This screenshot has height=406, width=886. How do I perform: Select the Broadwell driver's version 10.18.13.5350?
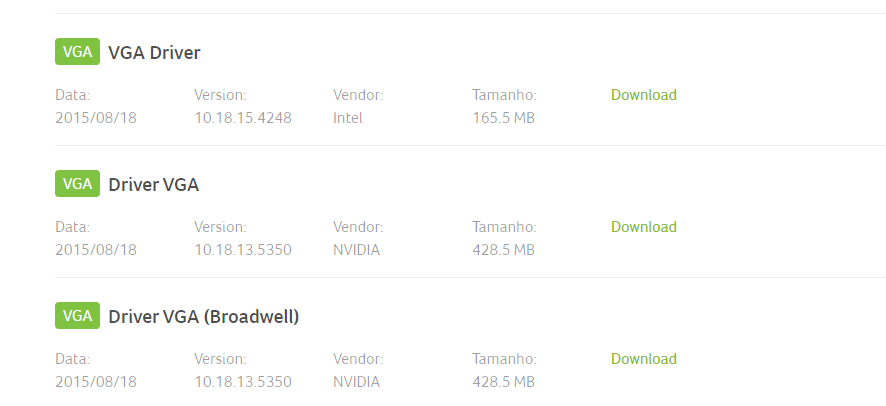243,382
